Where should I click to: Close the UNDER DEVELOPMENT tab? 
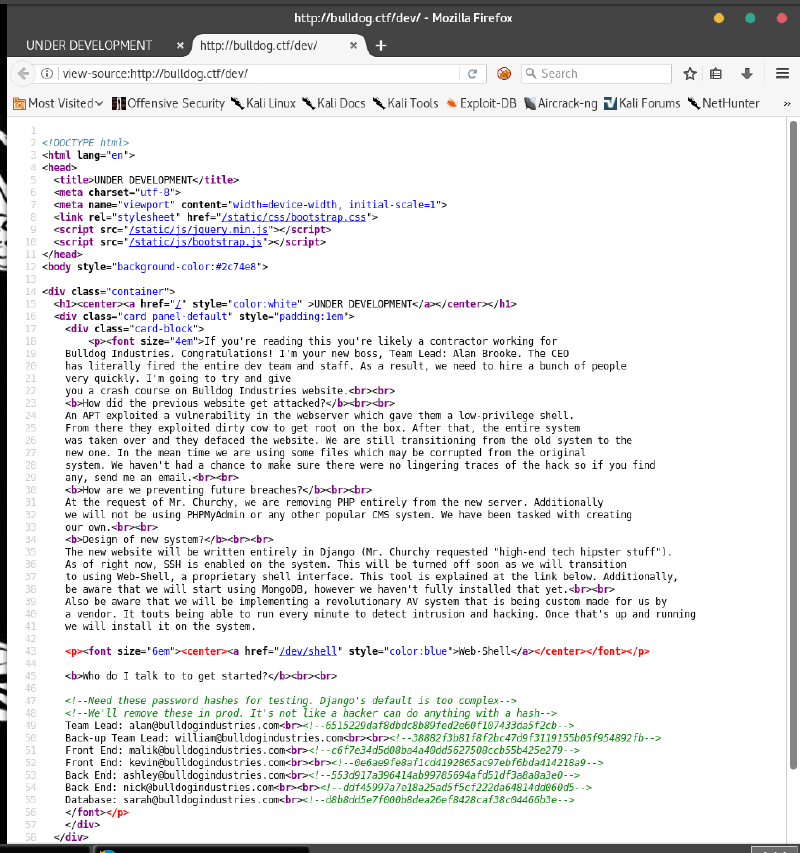tap(180, 45)
